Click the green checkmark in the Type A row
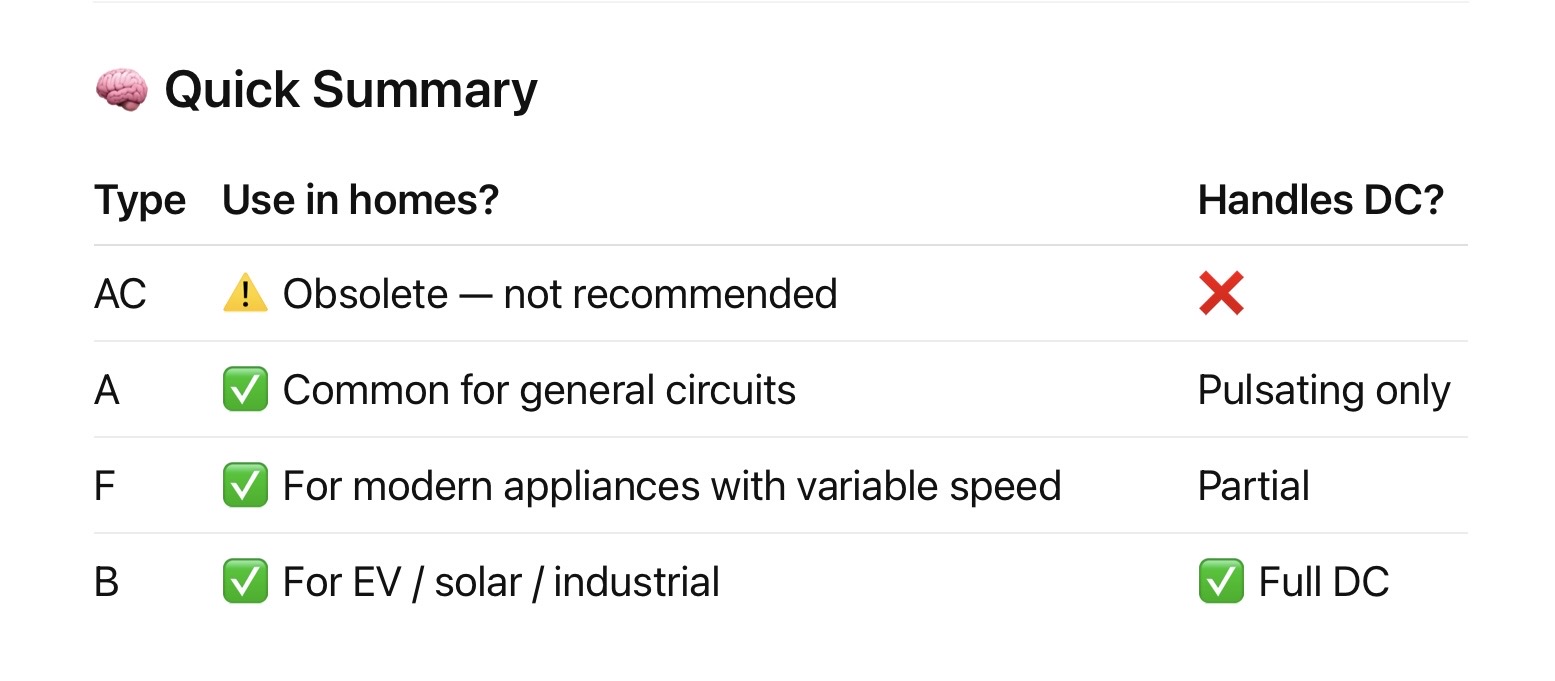This screenshot has width=1555, height=681. pyautogui.click(x=245, y=390)
